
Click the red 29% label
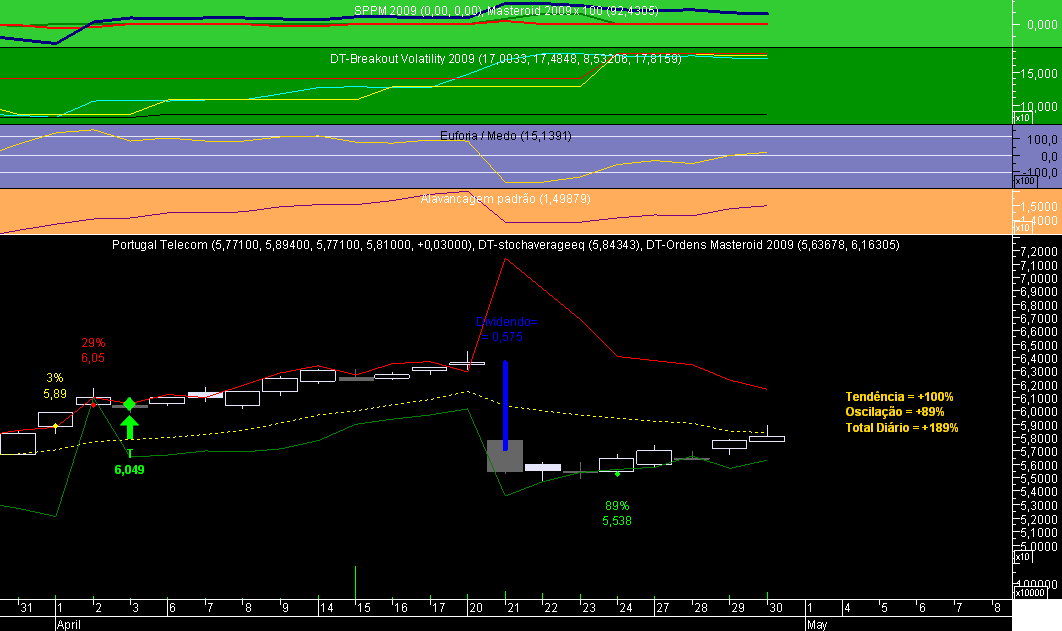coord(93,343)
